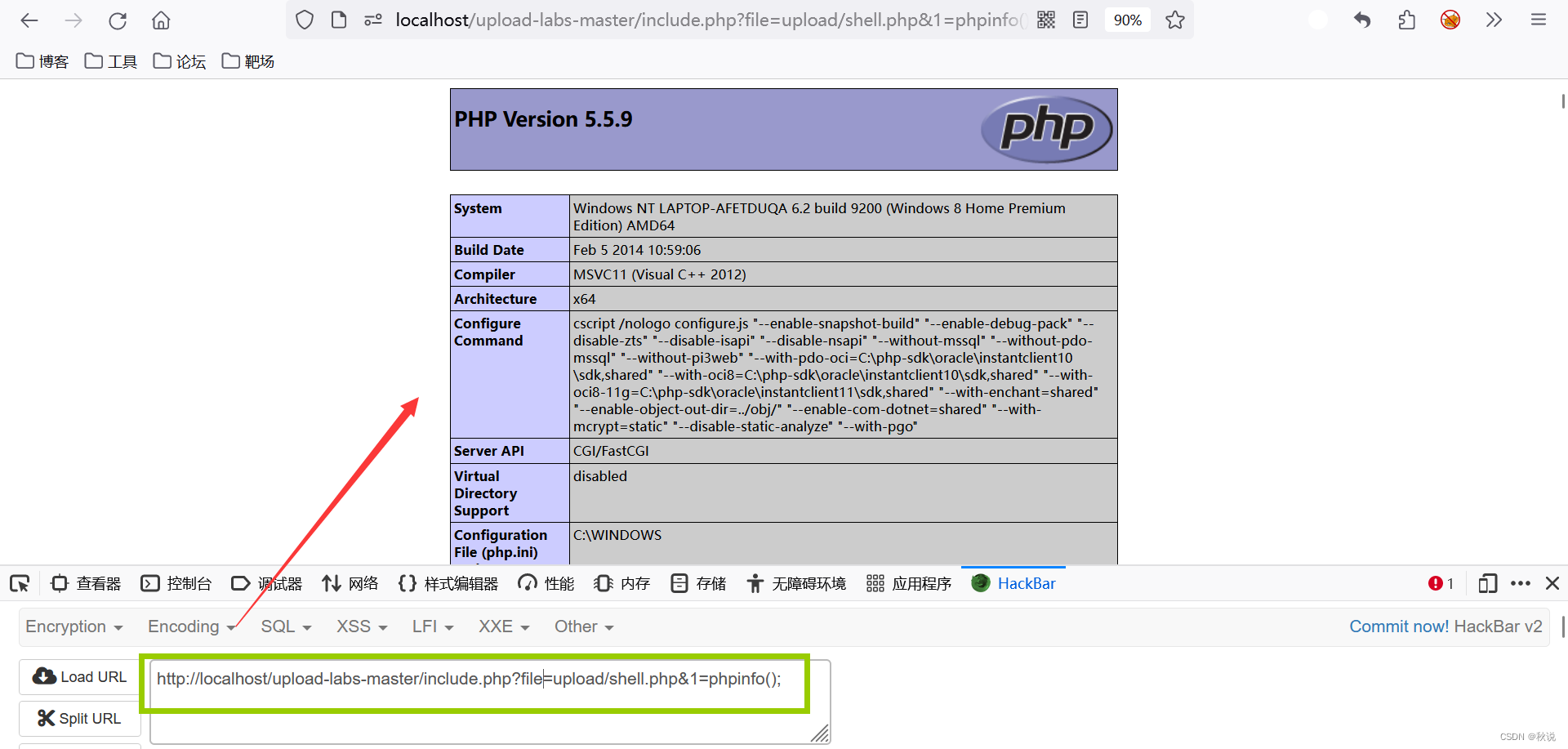Go back to the previous page
1568x749 pixels.
(29, 20)
